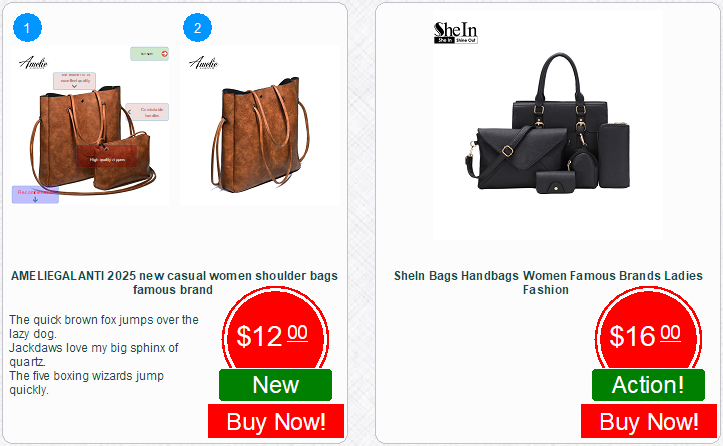This screenshot has width=723, height=446.
Task: Click Buy Now for the $16 SheIn bags
Action: 649,421
